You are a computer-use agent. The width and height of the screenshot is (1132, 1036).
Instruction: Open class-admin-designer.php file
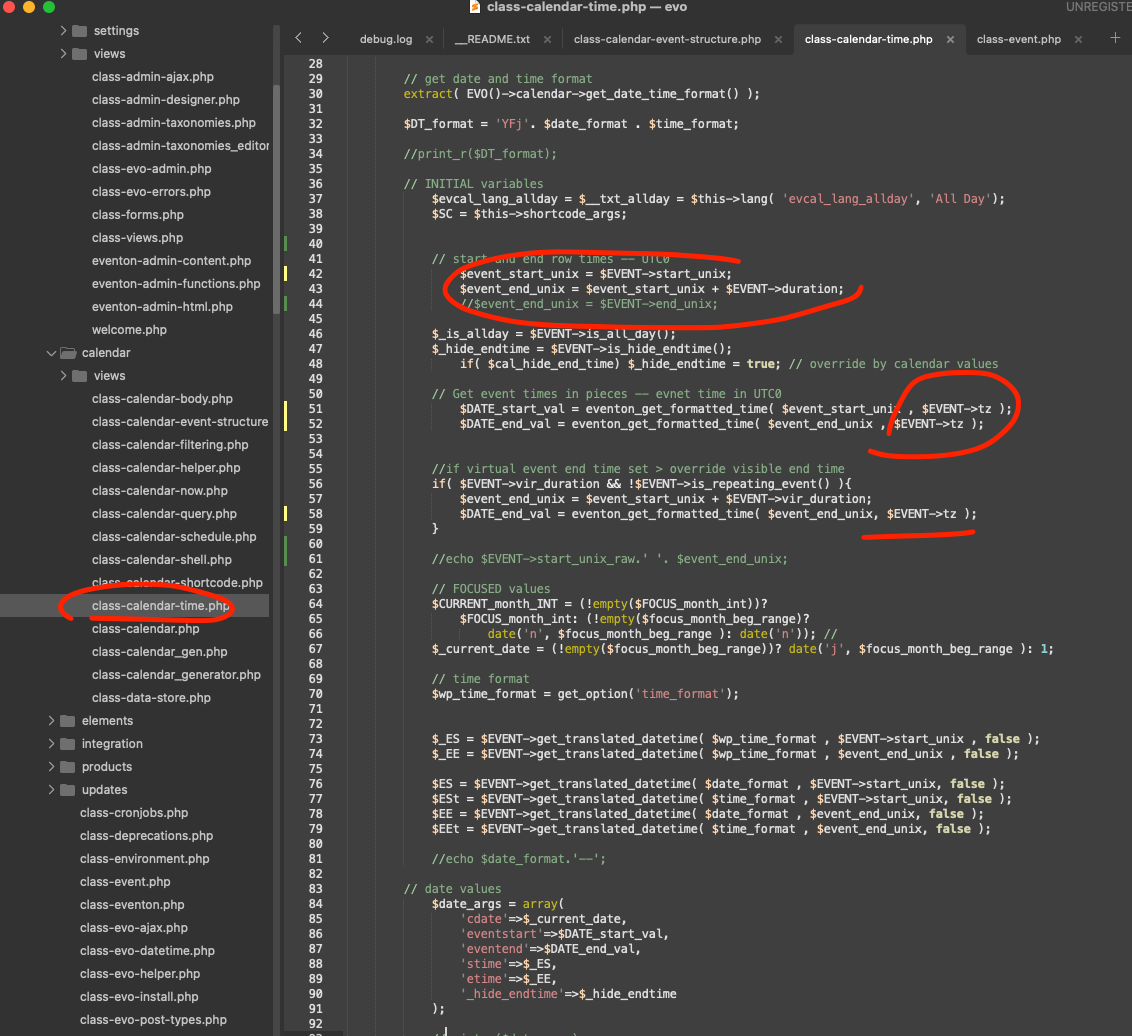coord(165,100)
